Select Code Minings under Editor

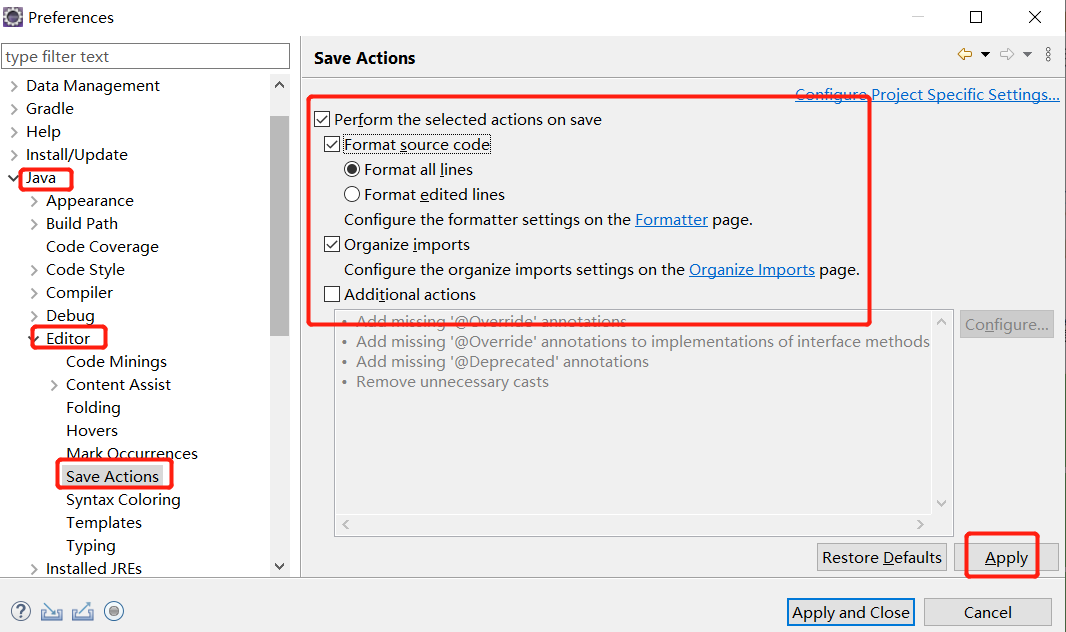click(x=116, y=362)
